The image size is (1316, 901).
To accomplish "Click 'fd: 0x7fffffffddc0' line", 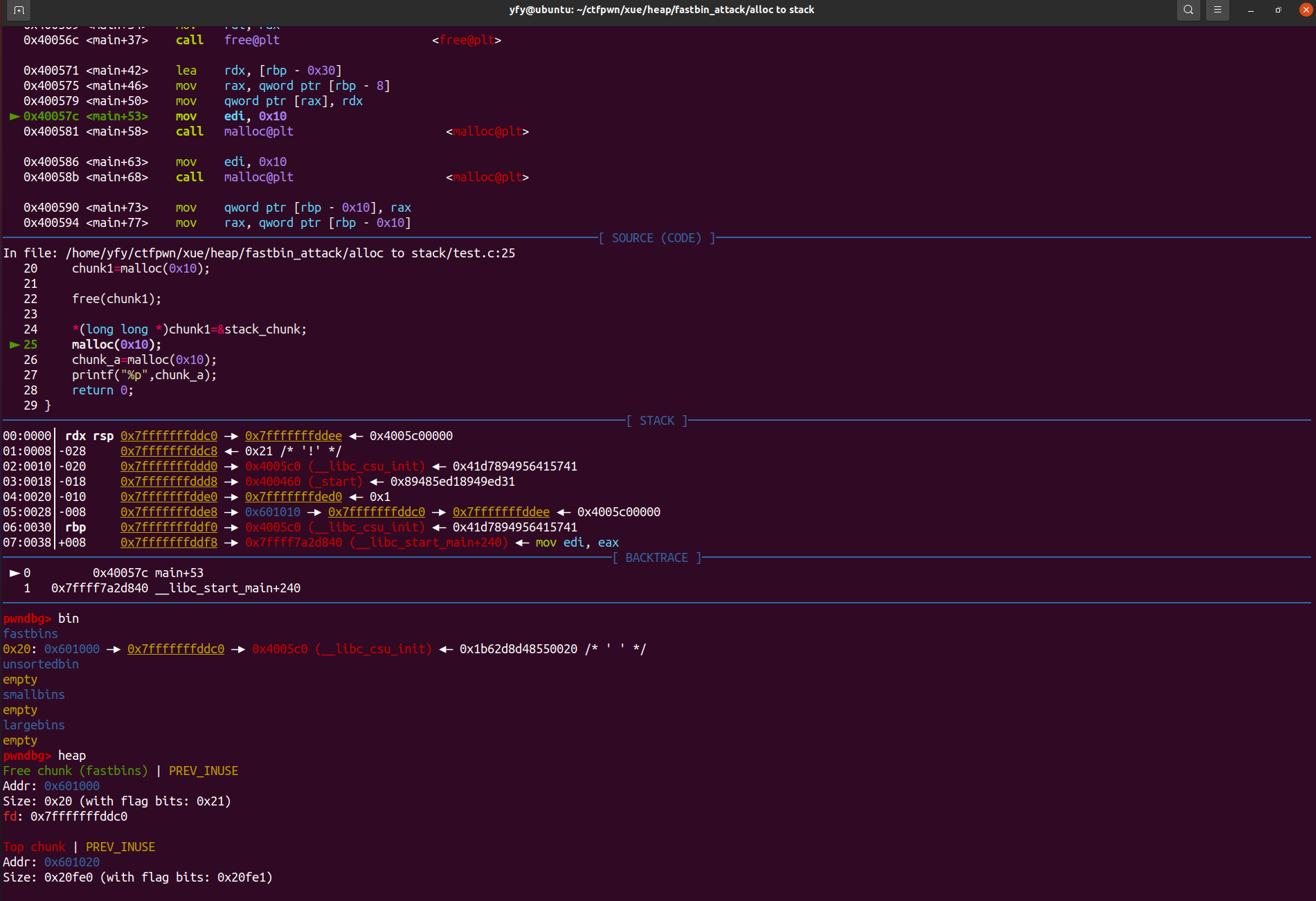I will (x=65, y=817).
